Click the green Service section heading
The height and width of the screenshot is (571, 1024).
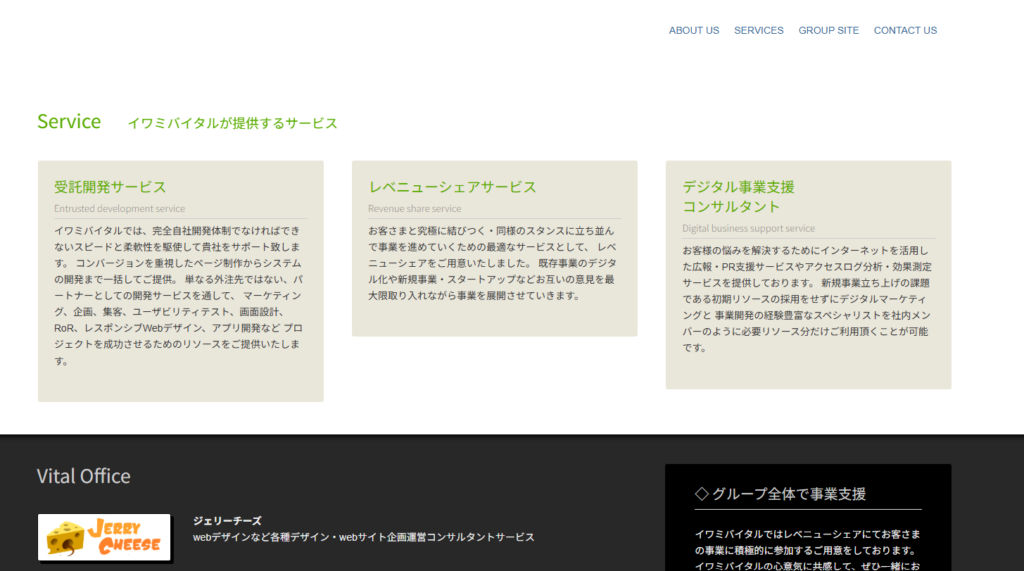click(x=69, y=122)
